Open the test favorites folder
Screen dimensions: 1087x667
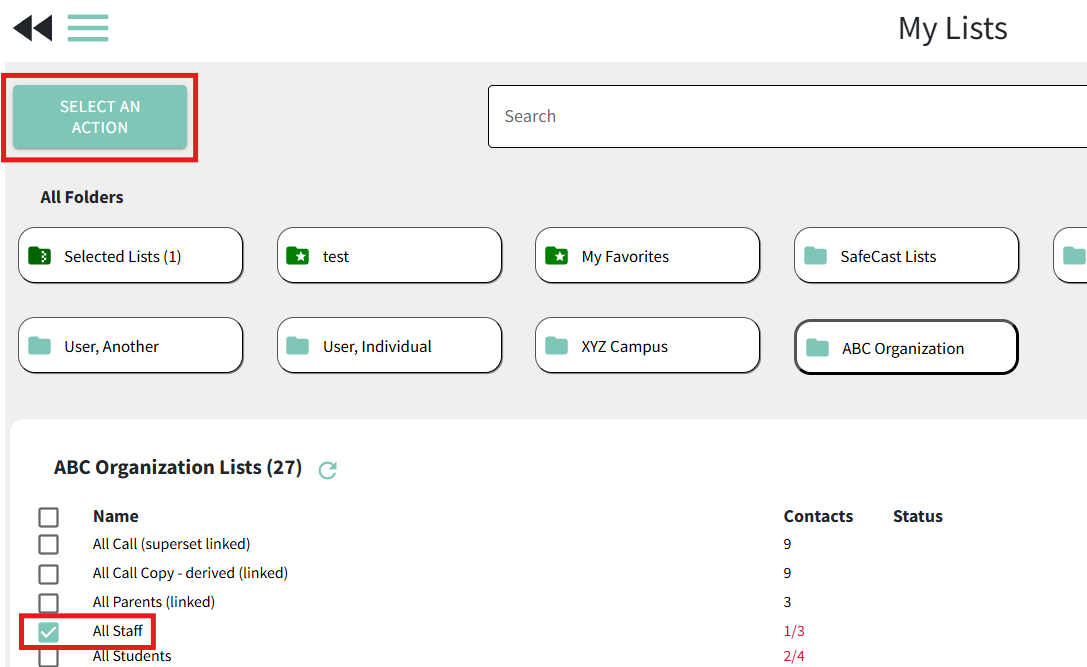[x=389, y=256]
